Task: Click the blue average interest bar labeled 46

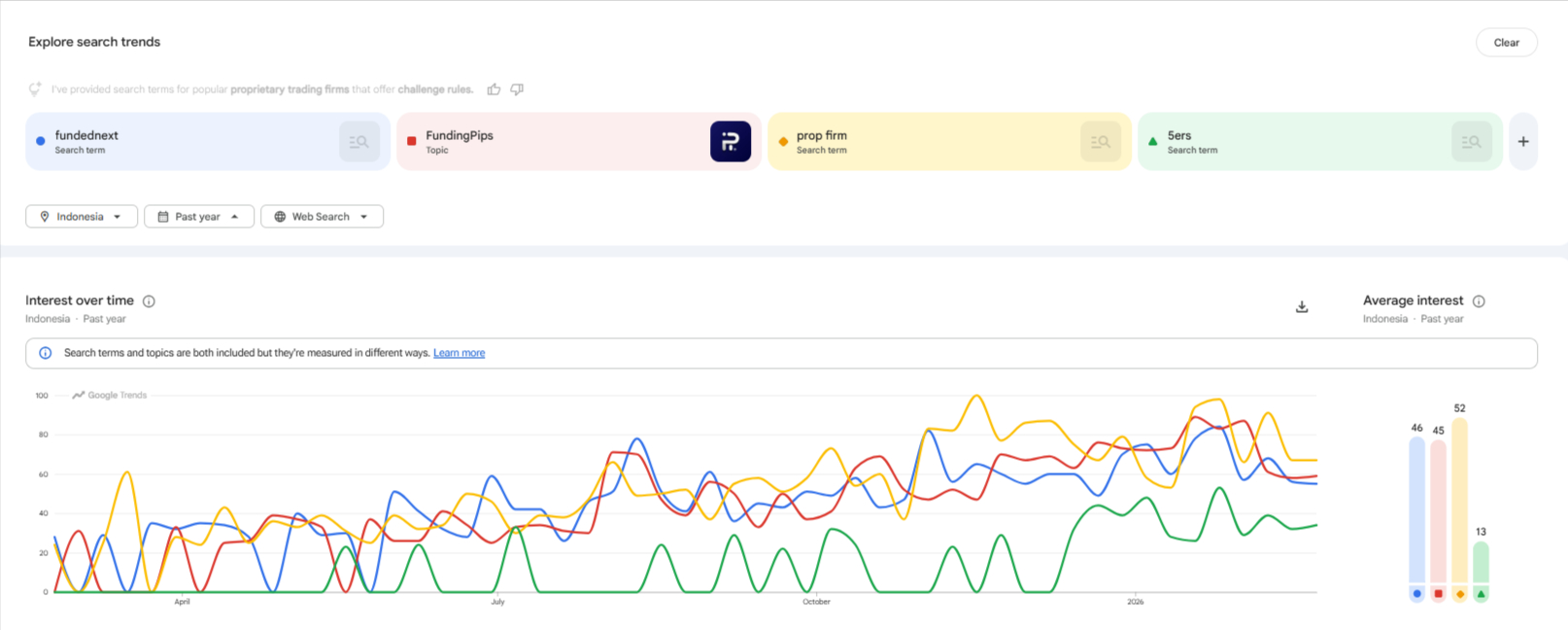Action: click(1416, 510)
